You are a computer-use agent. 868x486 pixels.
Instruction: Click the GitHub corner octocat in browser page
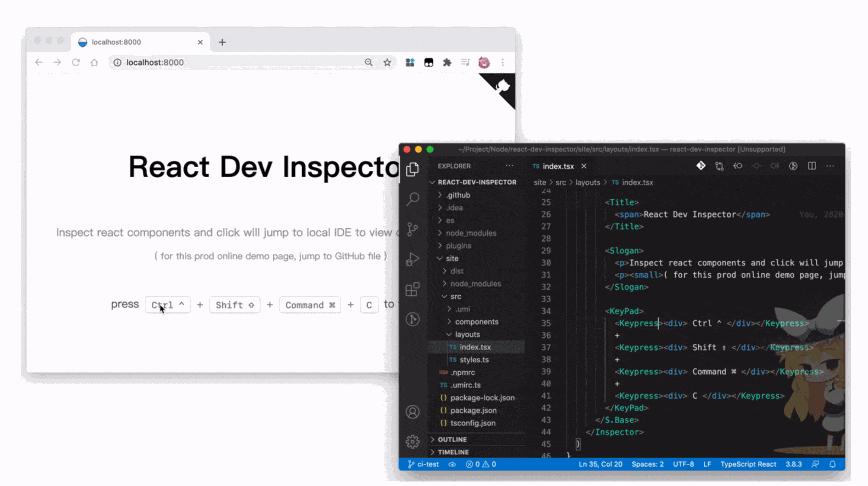coord(502,87)
